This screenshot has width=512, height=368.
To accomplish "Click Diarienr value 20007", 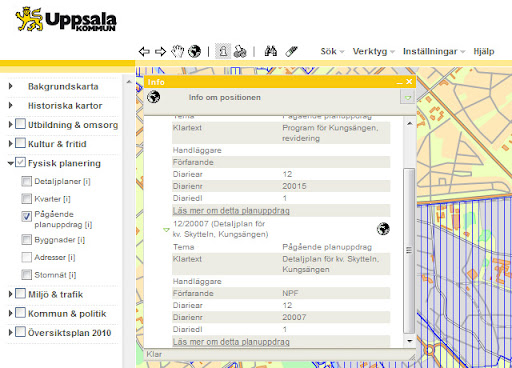I will 294,317.
